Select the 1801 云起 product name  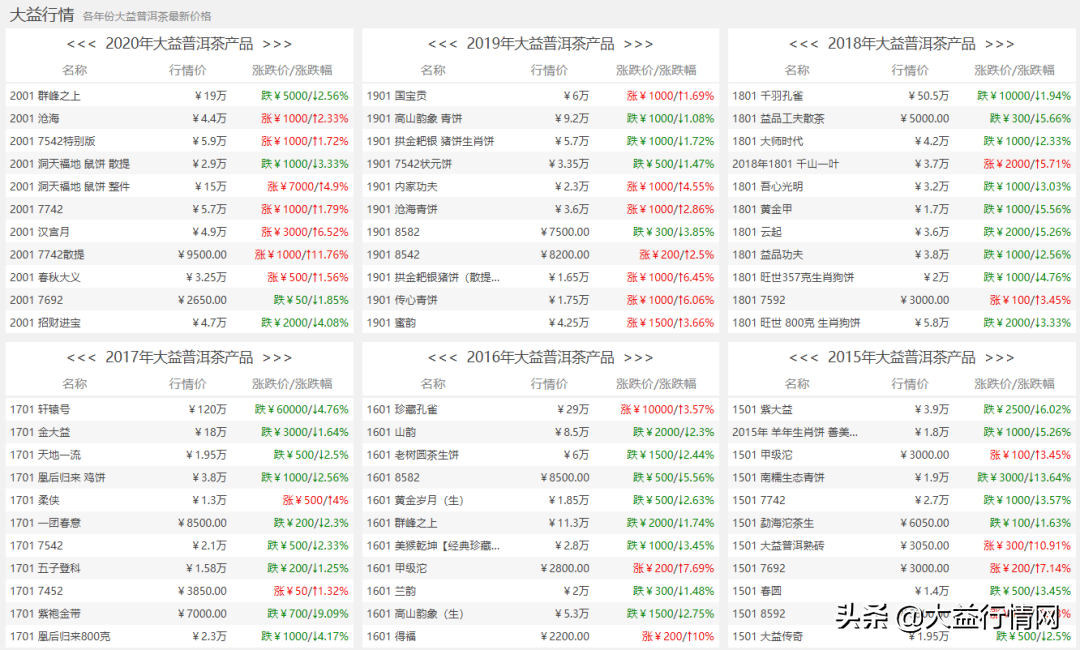click(756, 232)
